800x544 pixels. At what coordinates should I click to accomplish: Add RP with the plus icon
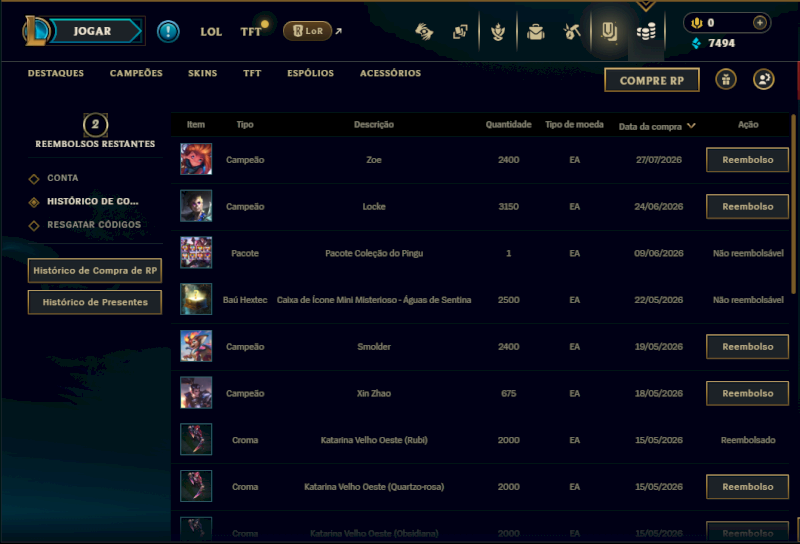pos(760,22)
